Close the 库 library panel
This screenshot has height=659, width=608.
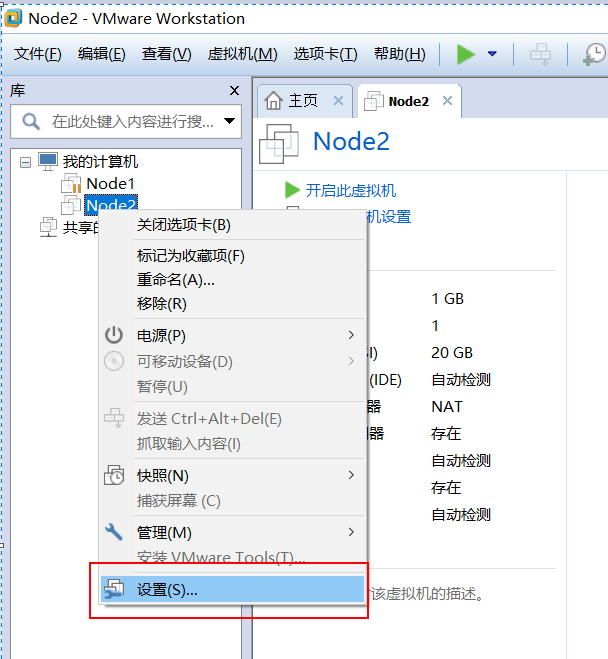[234, 91]
